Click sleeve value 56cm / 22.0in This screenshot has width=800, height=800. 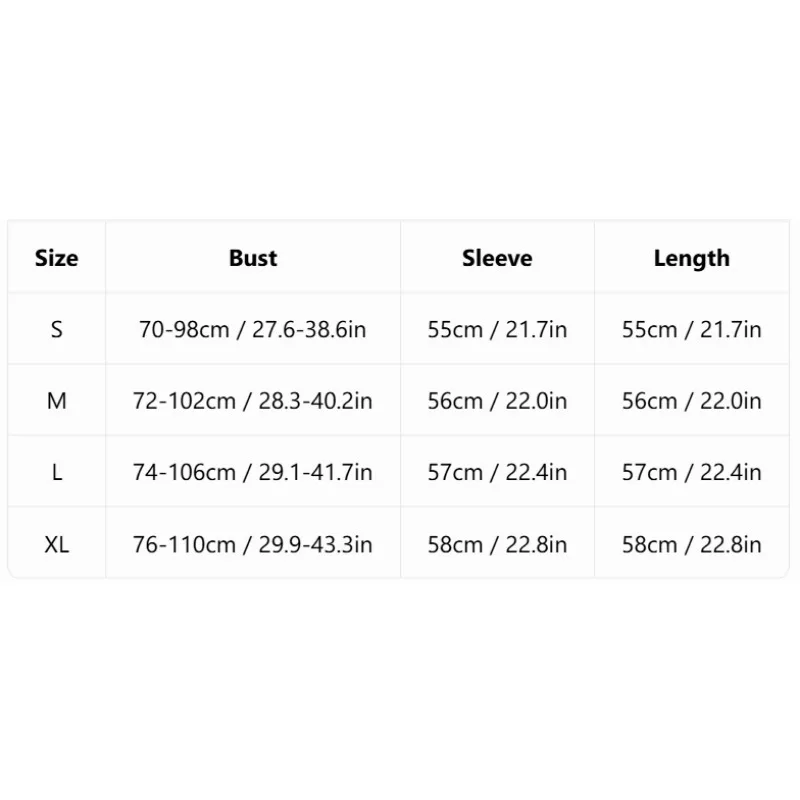point(497,401)
